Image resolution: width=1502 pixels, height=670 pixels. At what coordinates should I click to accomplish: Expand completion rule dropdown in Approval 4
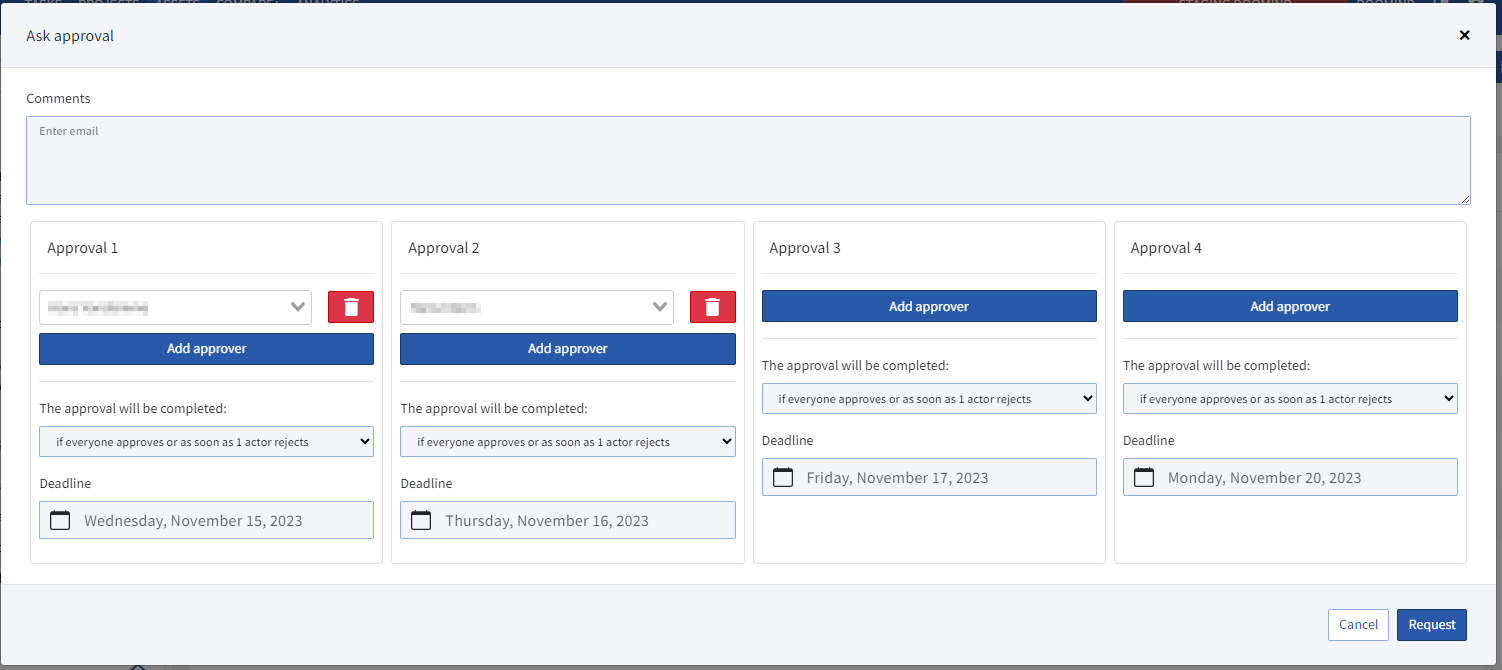[x=1290, y=399]
